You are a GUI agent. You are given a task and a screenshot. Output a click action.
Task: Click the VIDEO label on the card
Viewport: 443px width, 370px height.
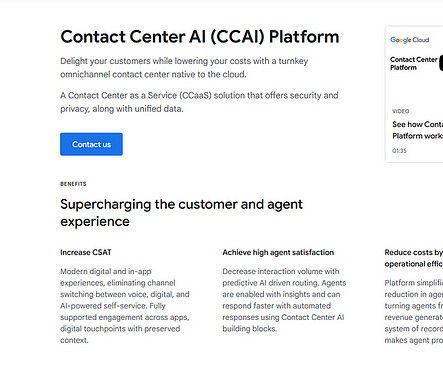401,111
